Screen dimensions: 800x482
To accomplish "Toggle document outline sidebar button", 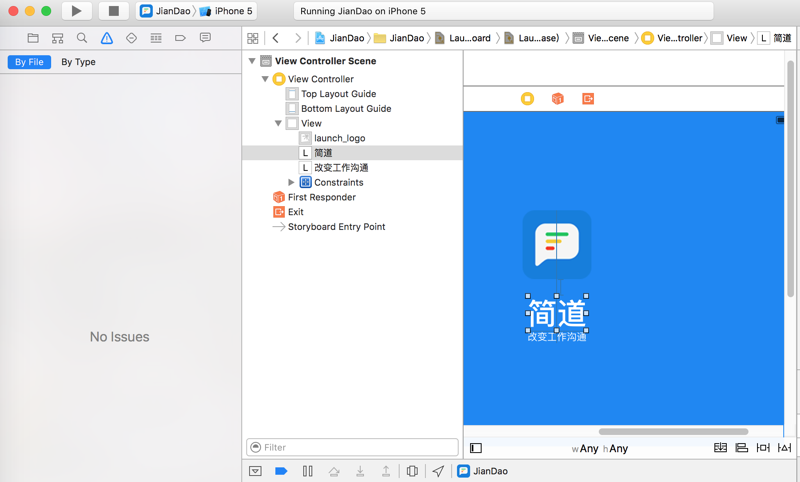I will tap(476, 448).
